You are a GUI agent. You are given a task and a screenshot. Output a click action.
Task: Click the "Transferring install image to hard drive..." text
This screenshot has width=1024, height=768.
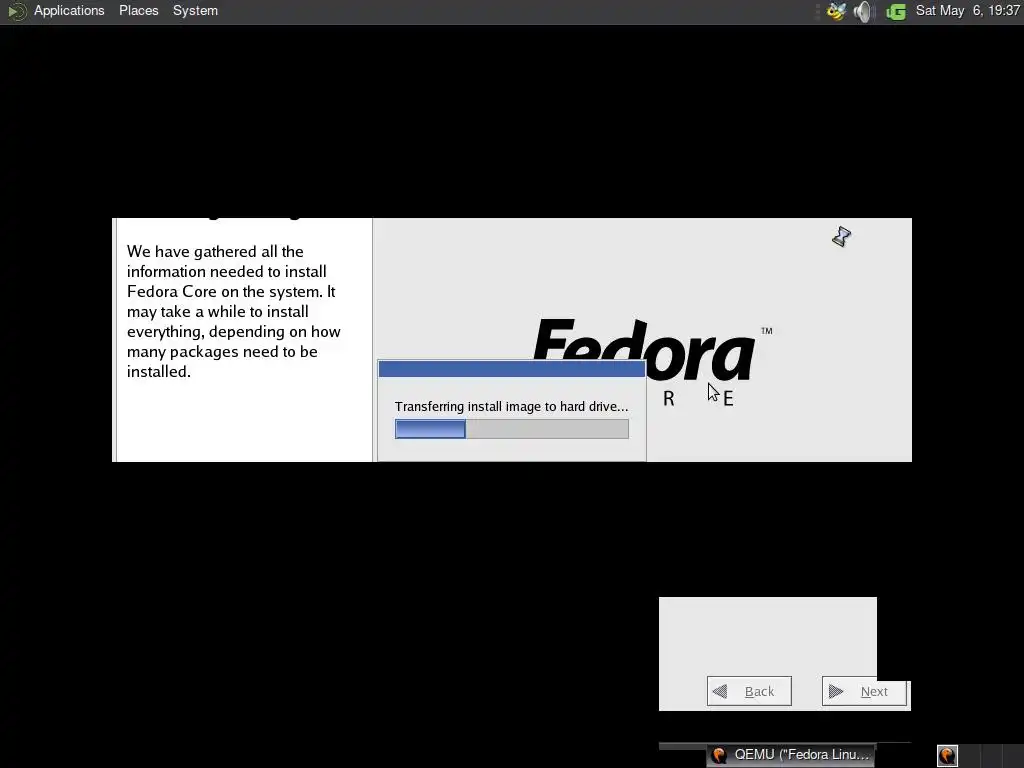point(511,406)
